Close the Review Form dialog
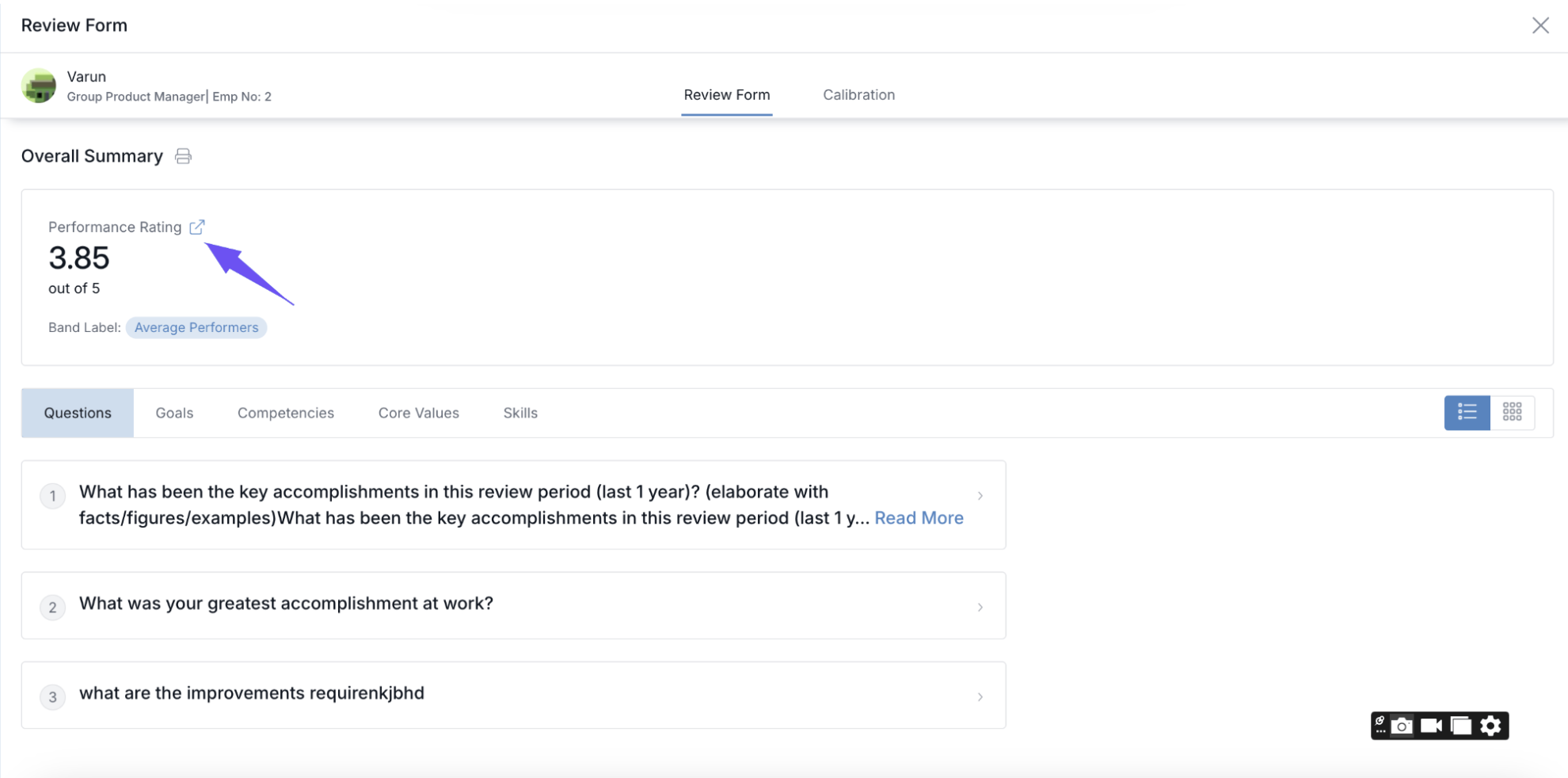 coord(1539,25)
